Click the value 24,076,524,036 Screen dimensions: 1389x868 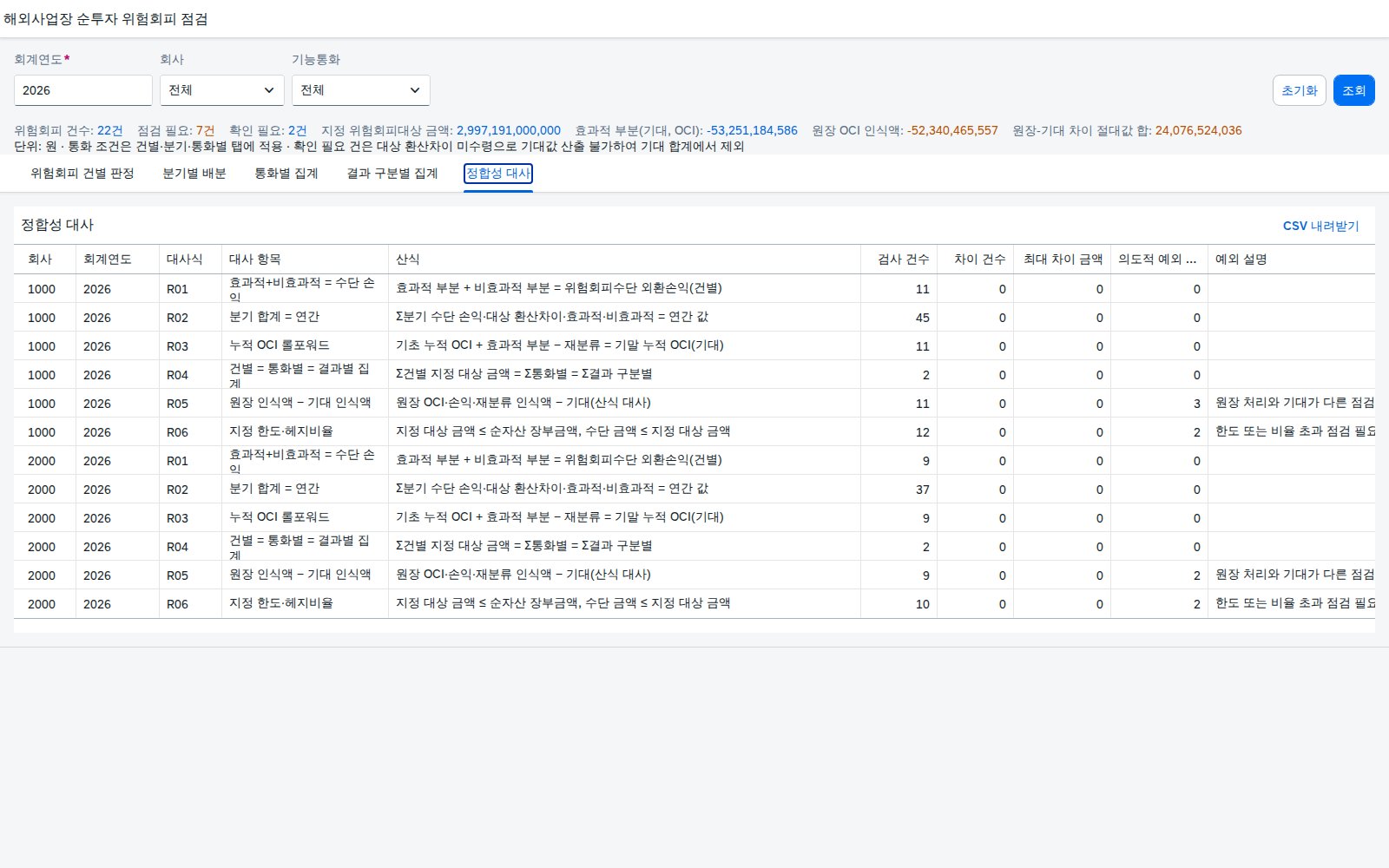coord(1199,130)
